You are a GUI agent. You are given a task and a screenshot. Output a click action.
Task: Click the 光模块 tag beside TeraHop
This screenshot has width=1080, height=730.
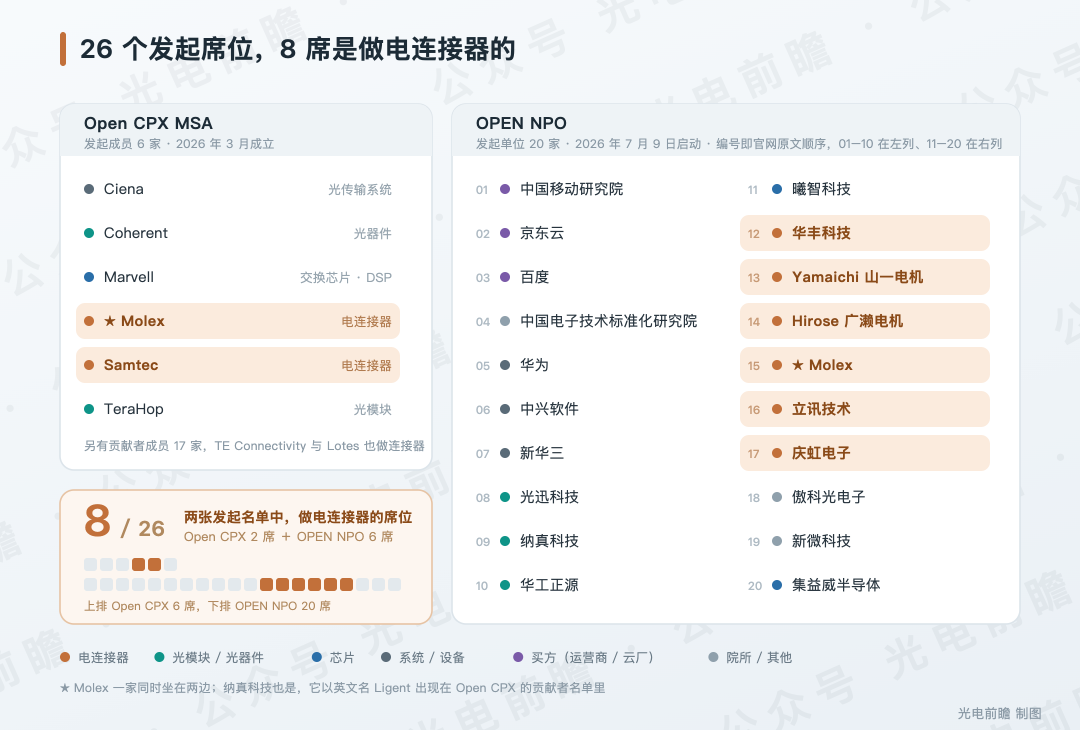(373, 410)
